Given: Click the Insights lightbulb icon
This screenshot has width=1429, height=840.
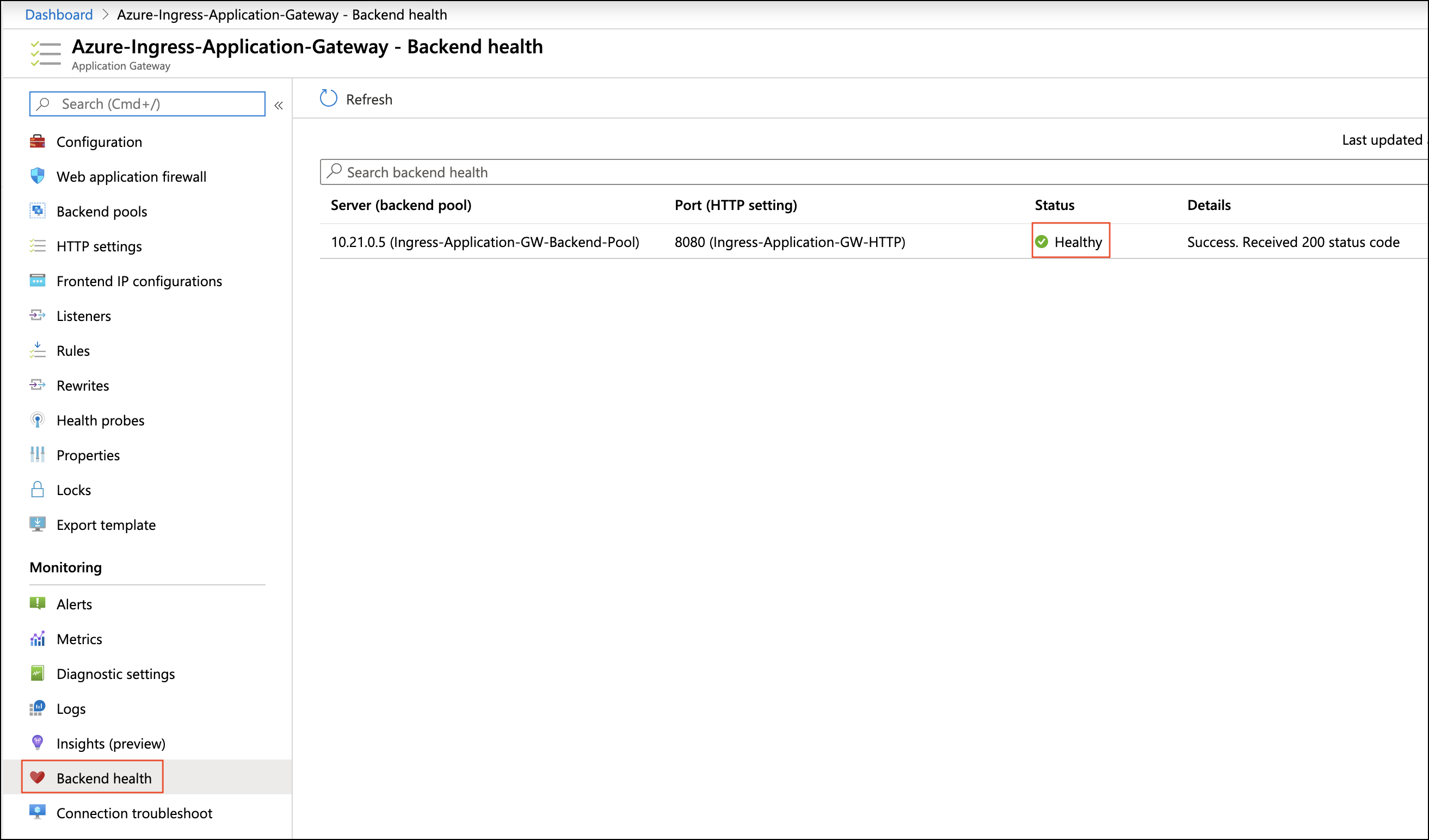Looking at the screenshot, I should 38,743.
